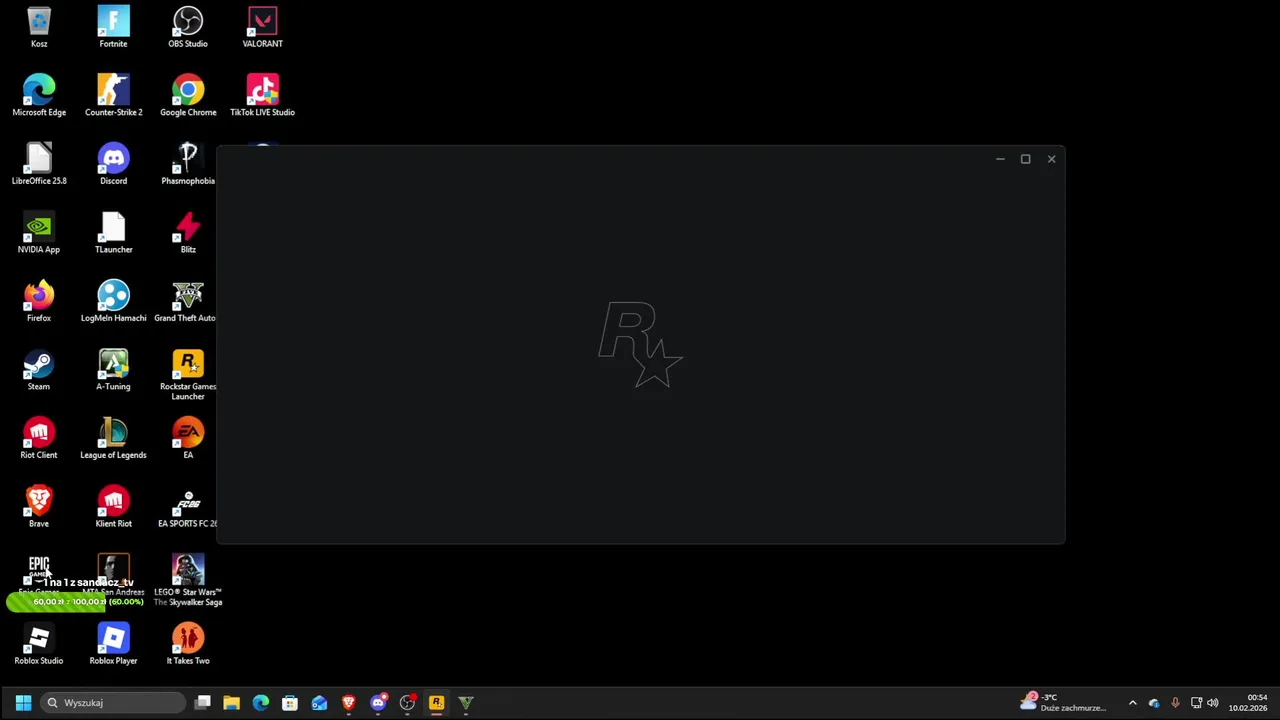This screenshot has height=720, width=1280.
Task: Launch Grand Theft Auto desktop shortcut
Action: (x=188, y=301)
